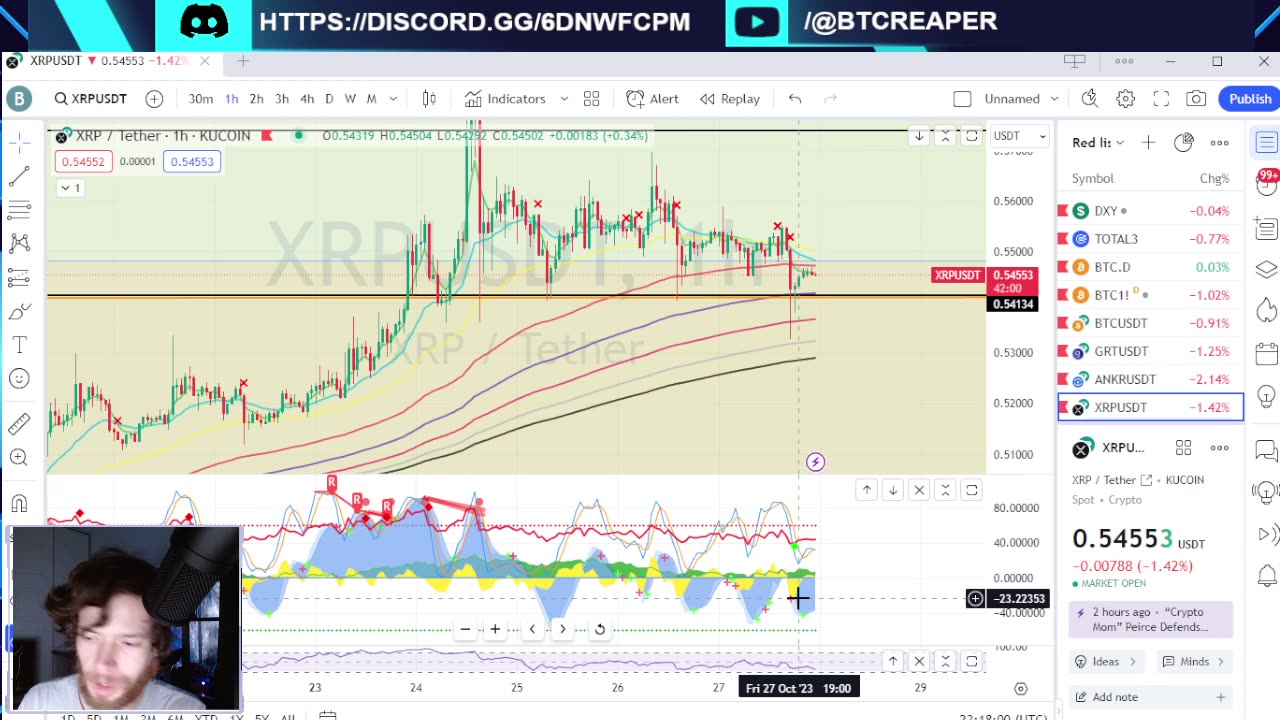Select the brush drawing tool
The image size is (1280, 720).
(19, 312)
